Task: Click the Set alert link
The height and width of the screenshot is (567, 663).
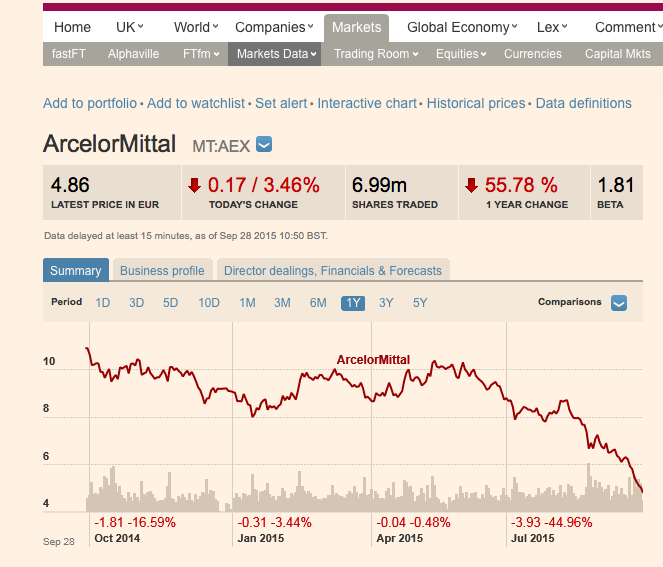Action: (x=283, y=103)
